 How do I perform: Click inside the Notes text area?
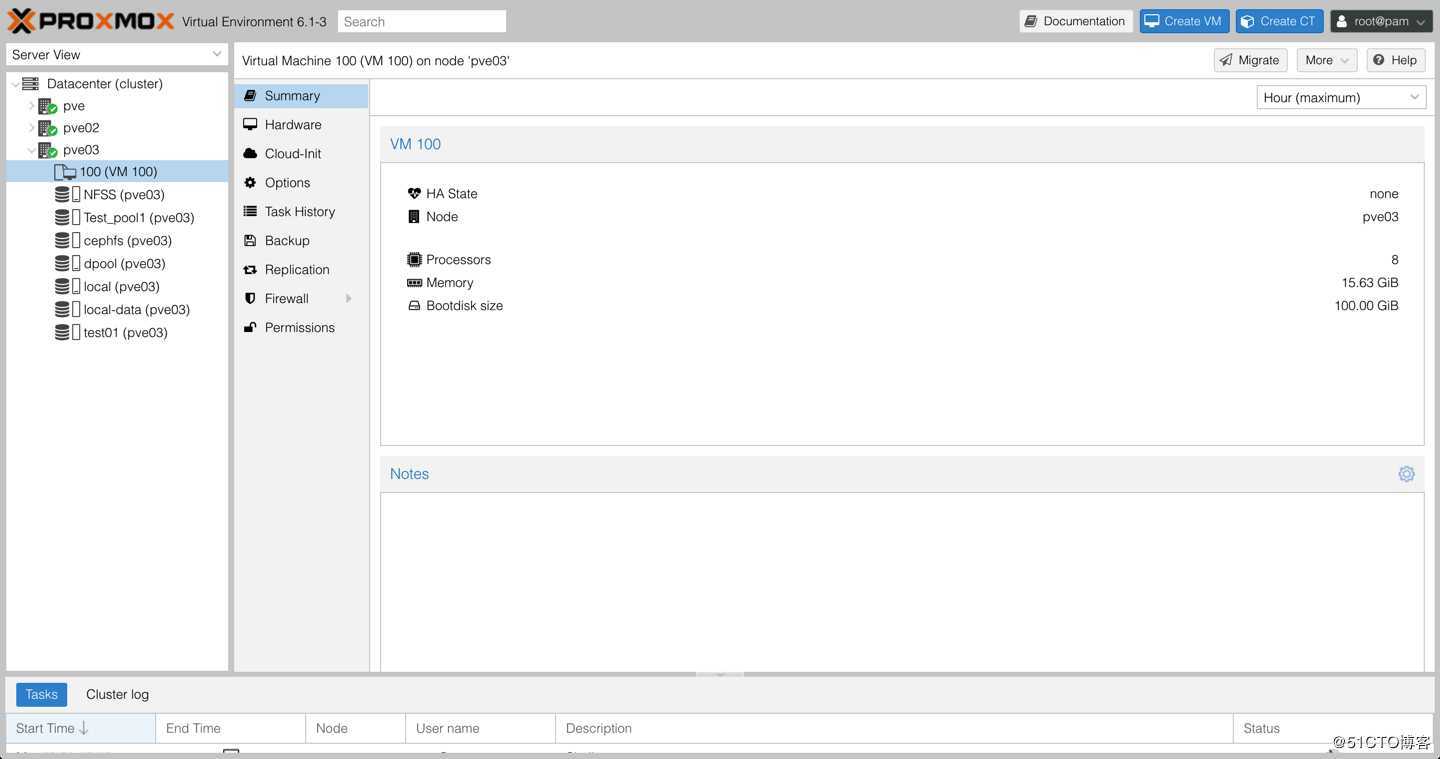902,582
